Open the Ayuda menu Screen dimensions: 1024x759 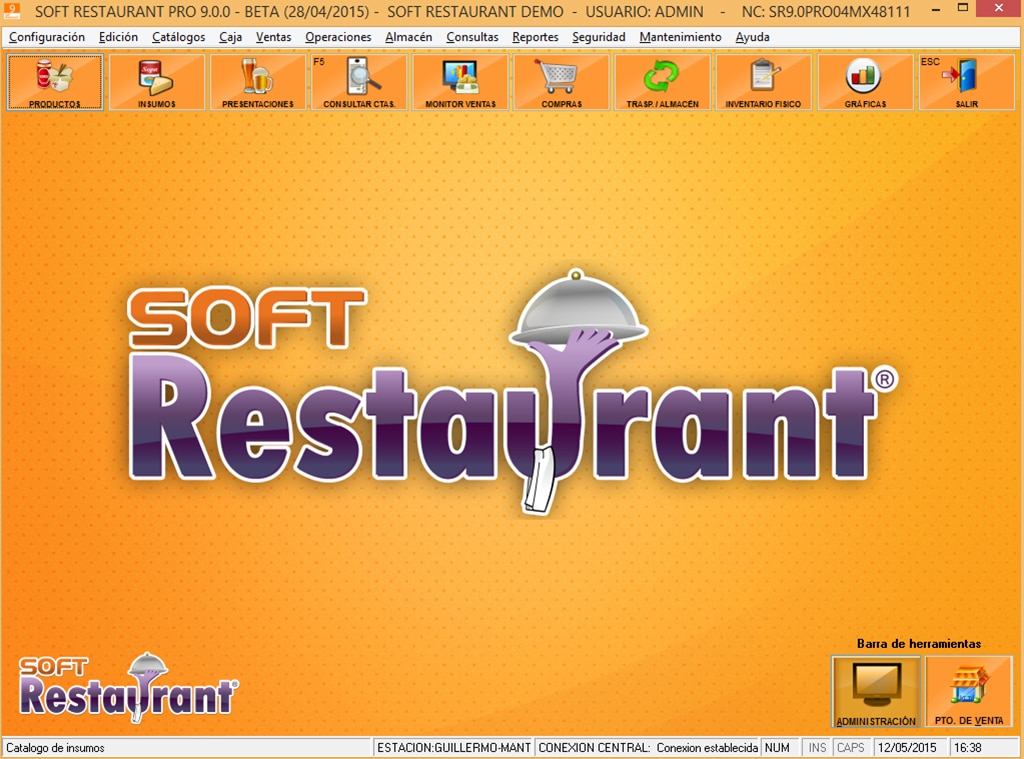(752, 37)
